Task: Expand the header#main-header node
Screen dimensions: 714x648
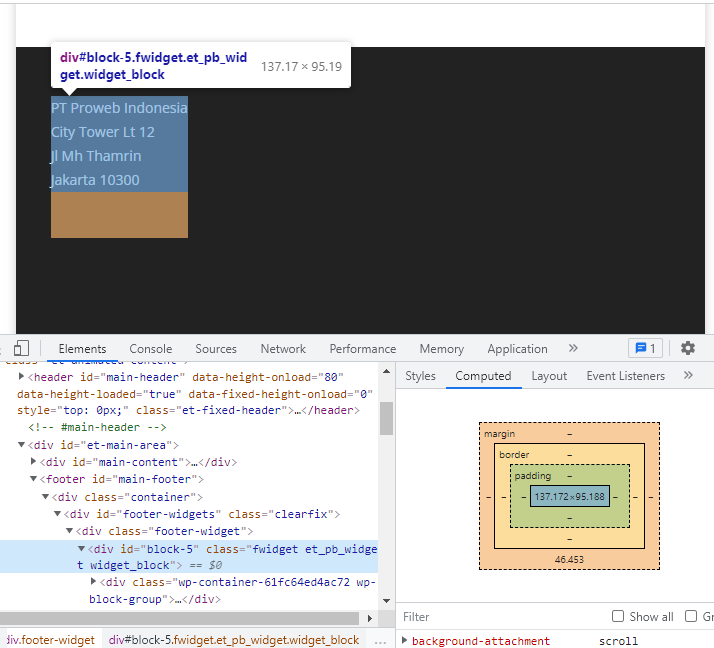Action: [21, 376]
